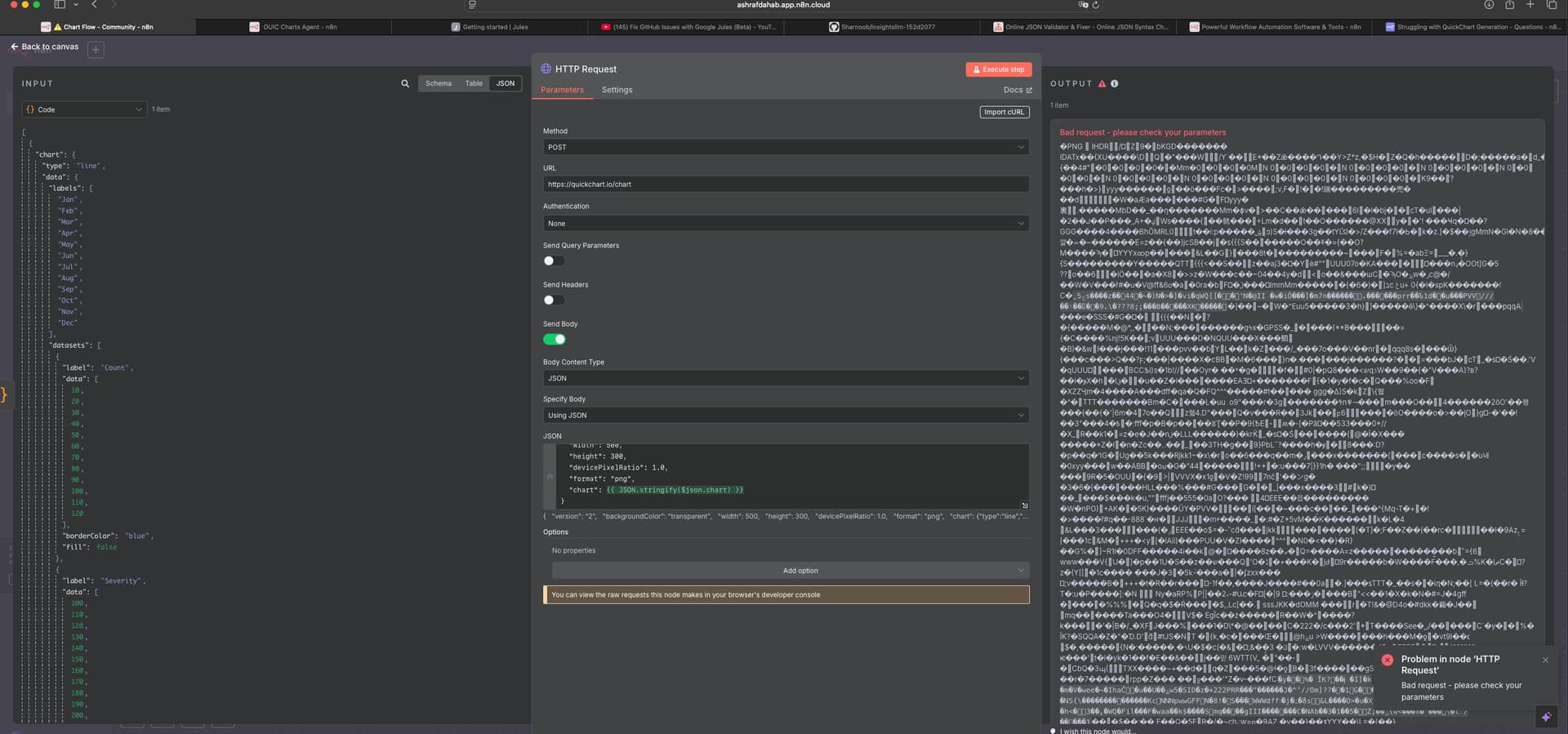Open the Add option dropdown
Screen dimensions: 1568x734
pos(790,571)
